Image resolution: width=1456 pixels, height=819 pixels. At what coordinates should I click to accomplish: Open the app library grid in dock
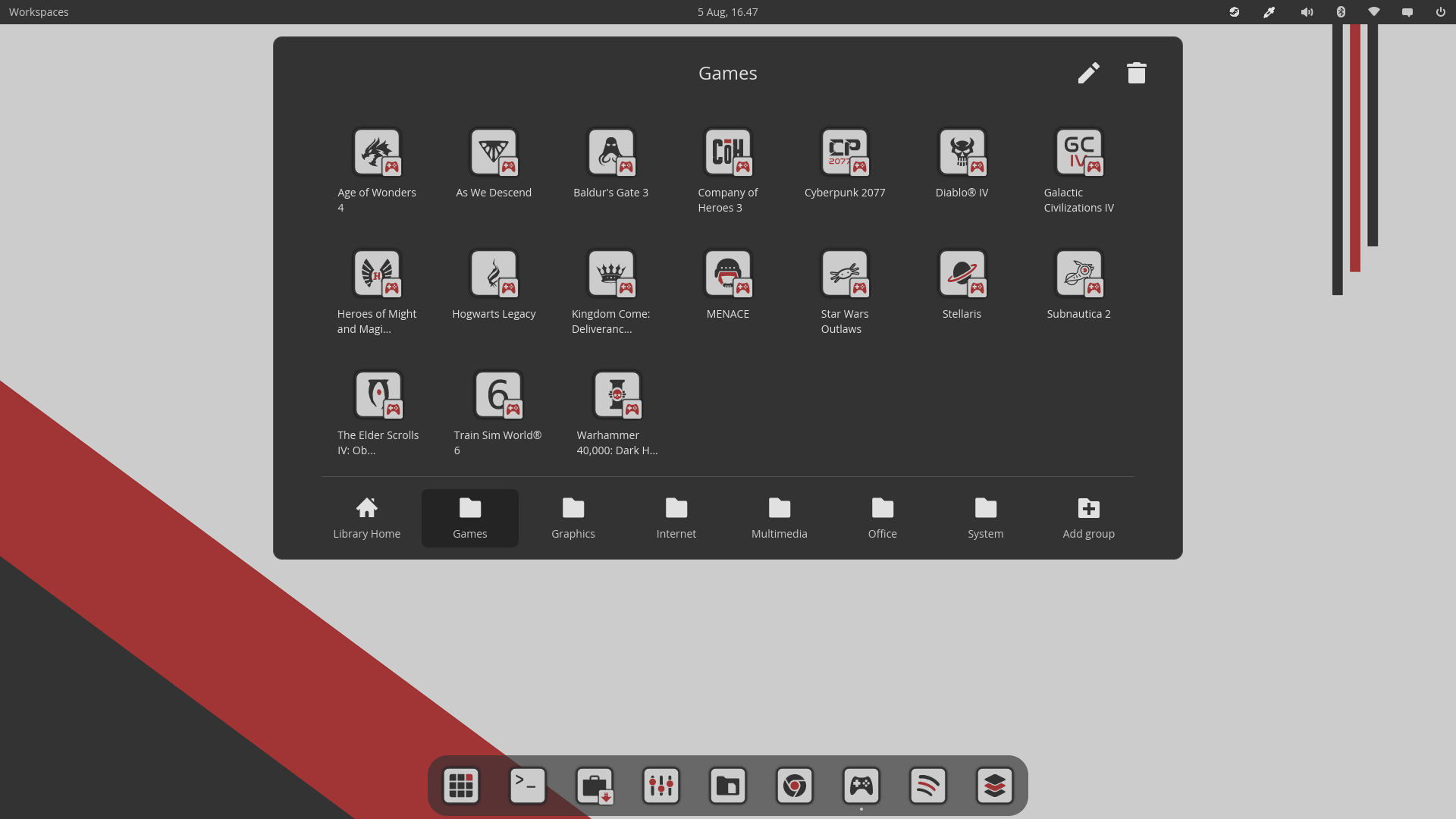[461, 786]
